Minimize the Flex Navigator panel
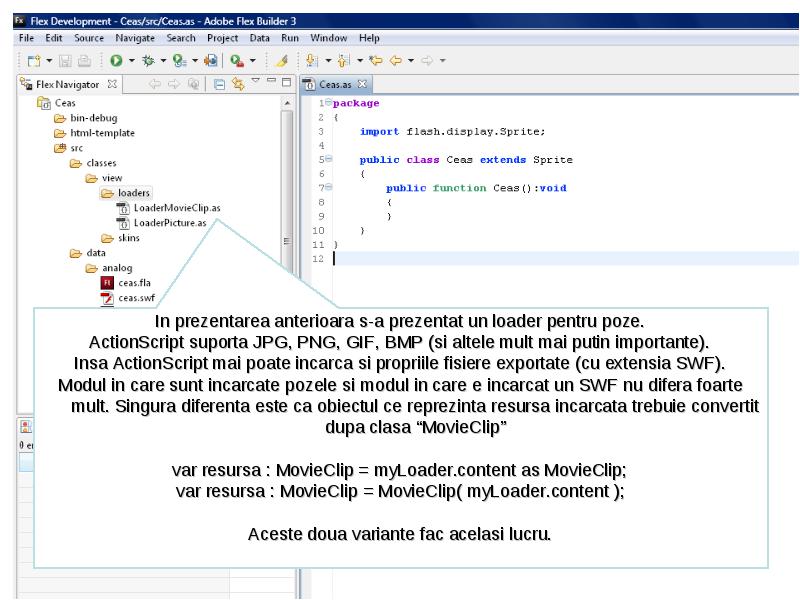Image resolution: width=800 pixels, height=600 pixels. pyautogui.click(x=271, y=81)
